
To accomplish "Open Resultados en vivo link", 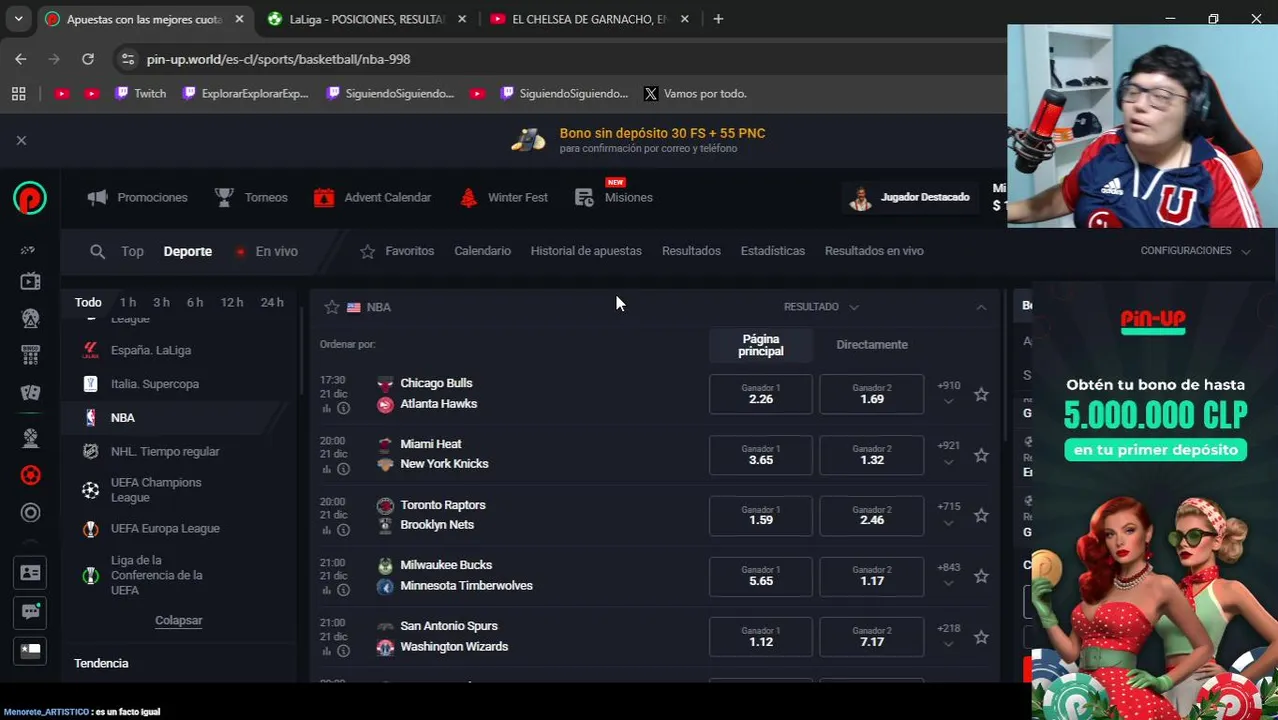I will tap(874, 251).
